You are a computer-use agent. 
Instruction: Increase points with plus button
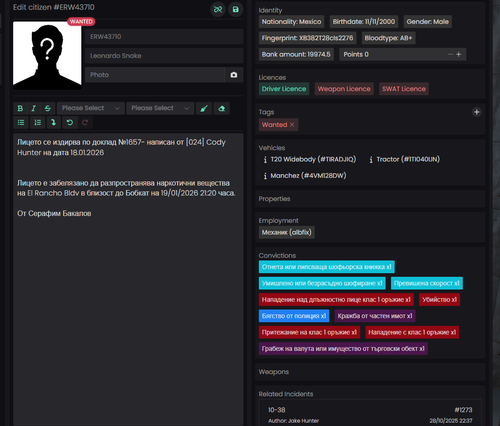click(459, 54)
